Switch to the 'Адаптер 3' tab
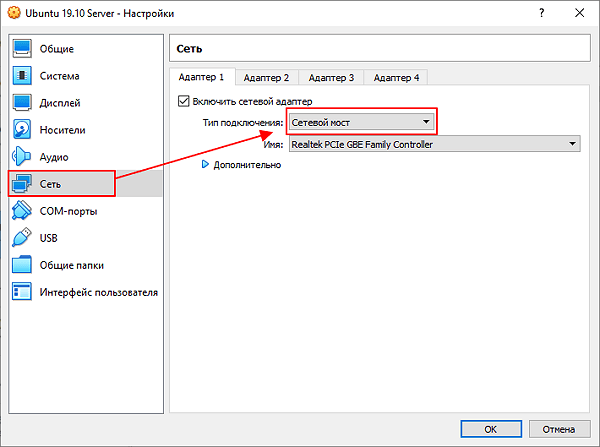 coord(331,77)
